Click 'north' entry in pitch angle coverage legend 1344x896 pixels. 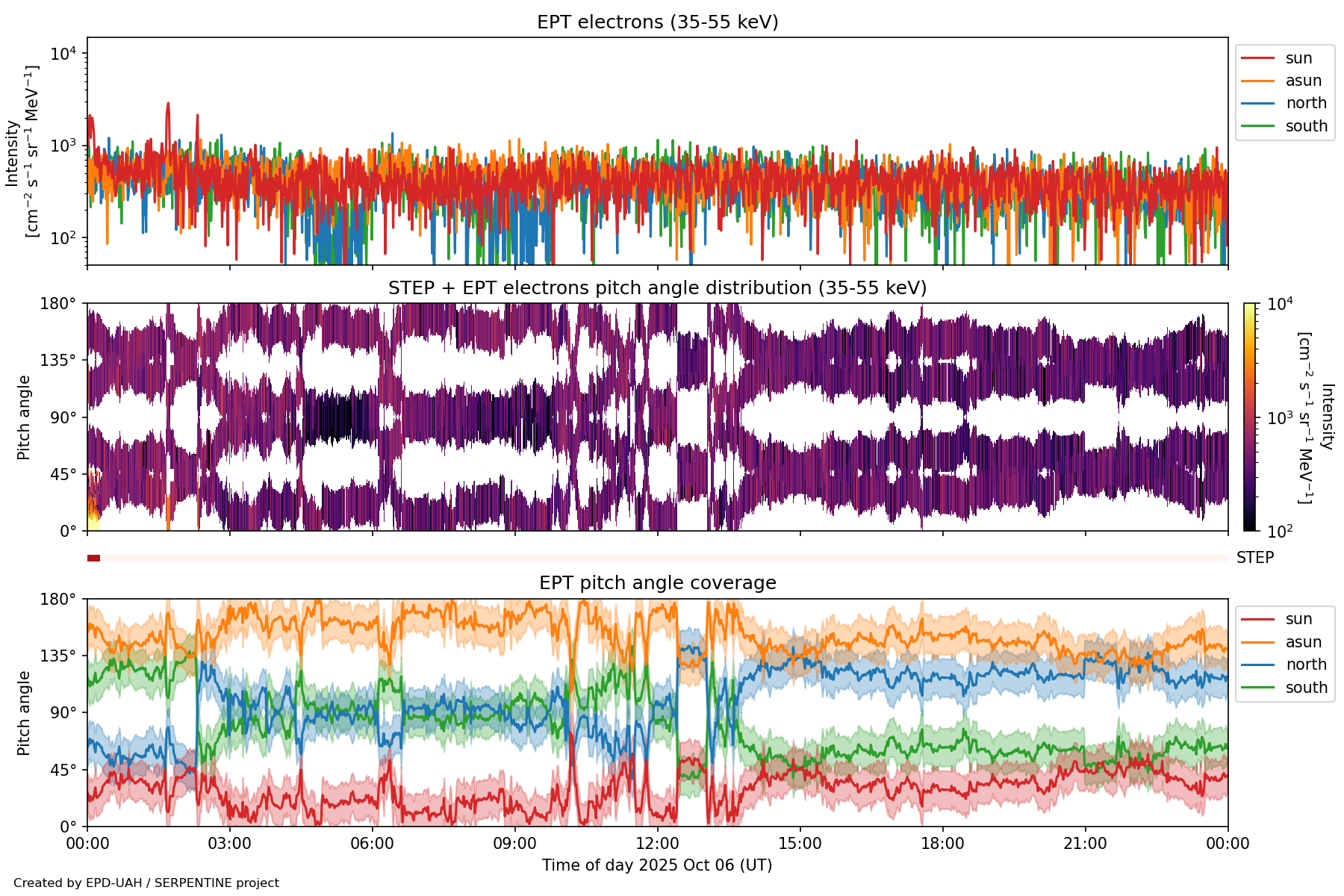point(1305,665)
